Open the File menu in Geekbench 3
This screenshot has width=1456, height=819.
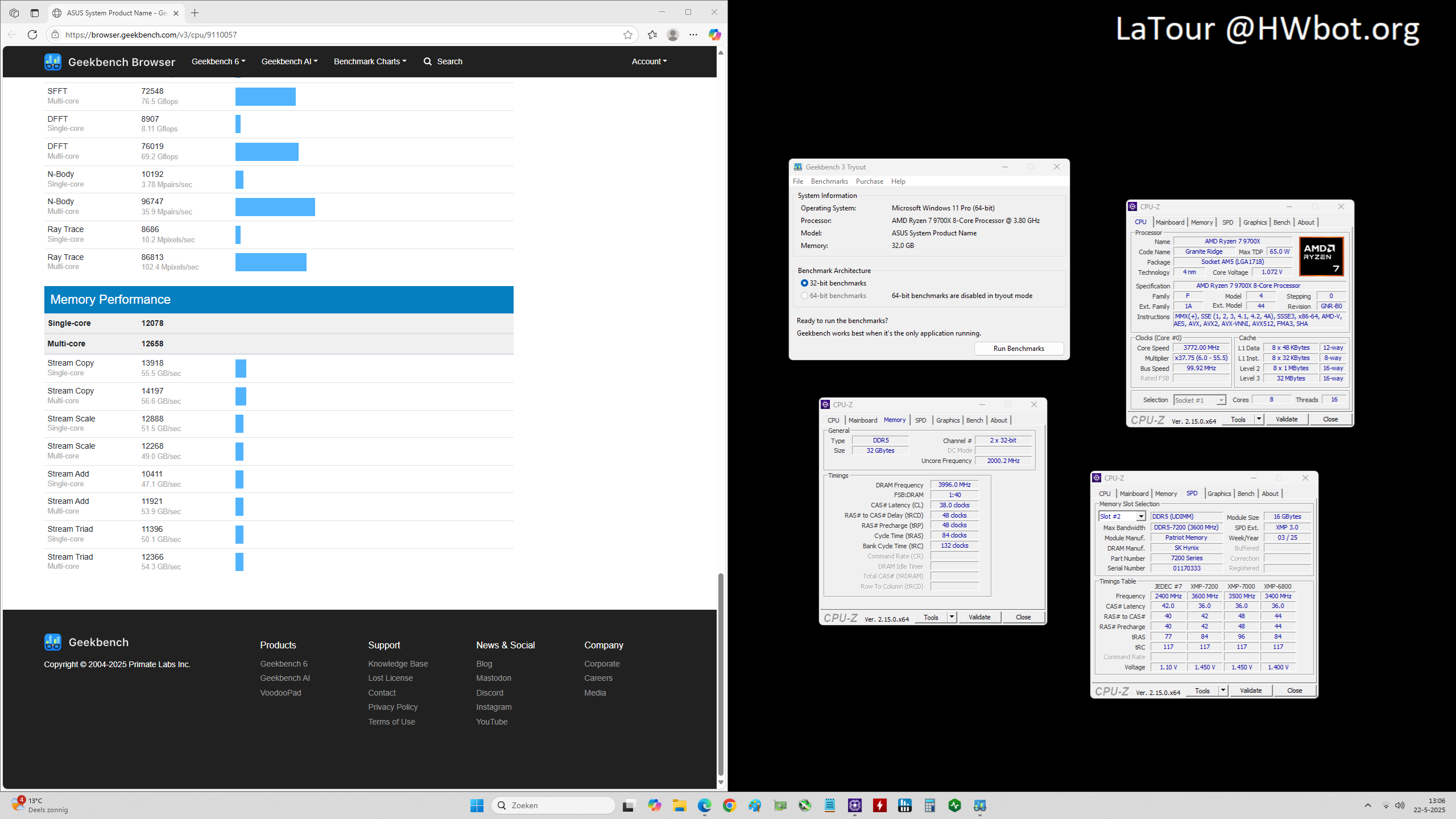coord(798,181)
